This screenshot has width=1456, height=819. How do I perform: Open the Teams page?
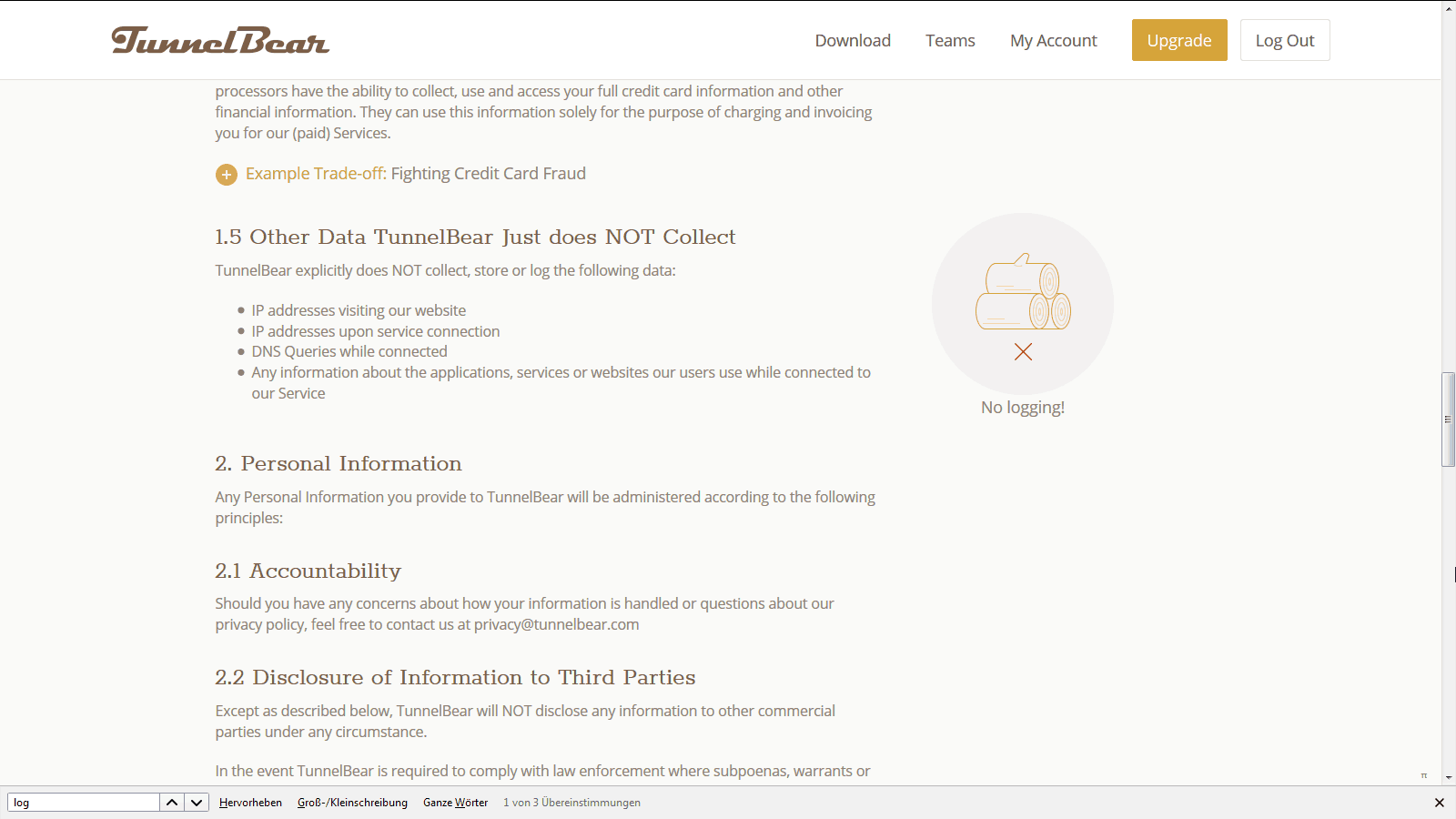click(950, 41)
